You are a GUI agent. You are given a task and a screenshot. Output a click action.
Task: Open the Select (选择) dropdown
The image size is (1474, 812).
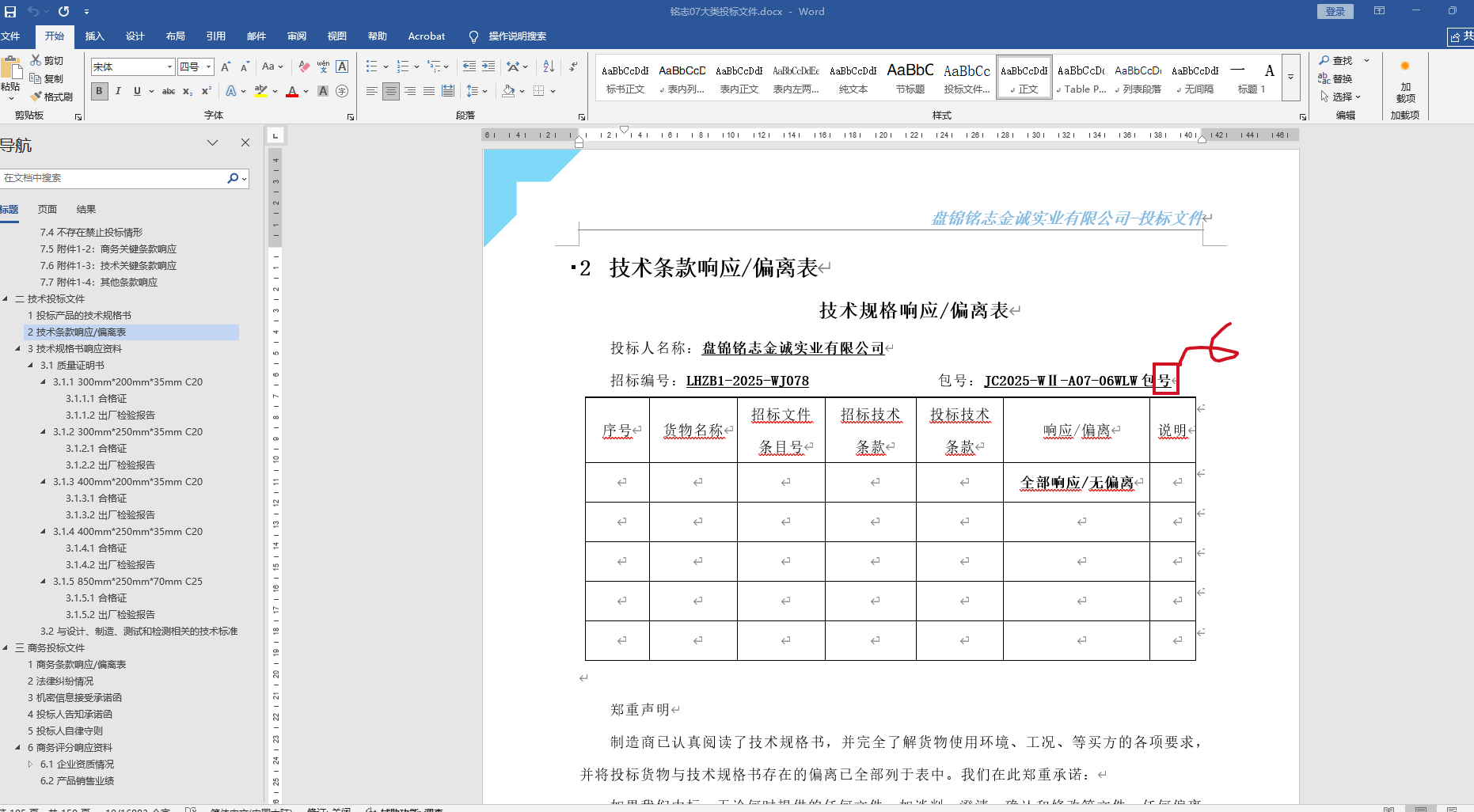point(1340,97)
